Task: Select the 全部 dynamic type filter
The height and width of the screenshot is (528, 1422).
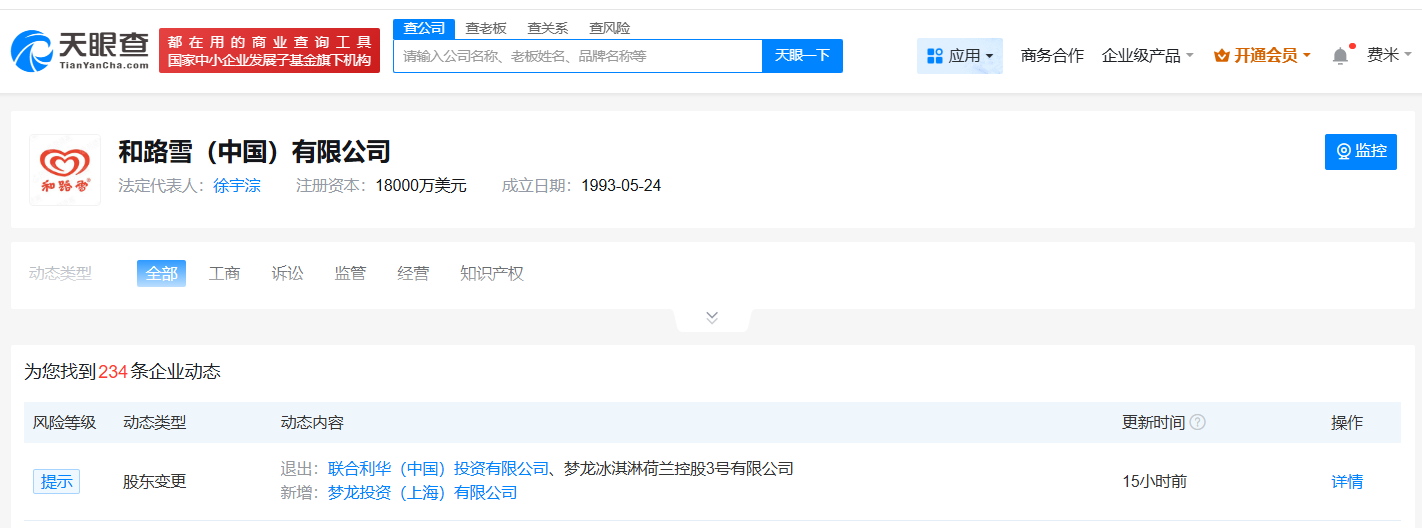Action: coord(161,273)
